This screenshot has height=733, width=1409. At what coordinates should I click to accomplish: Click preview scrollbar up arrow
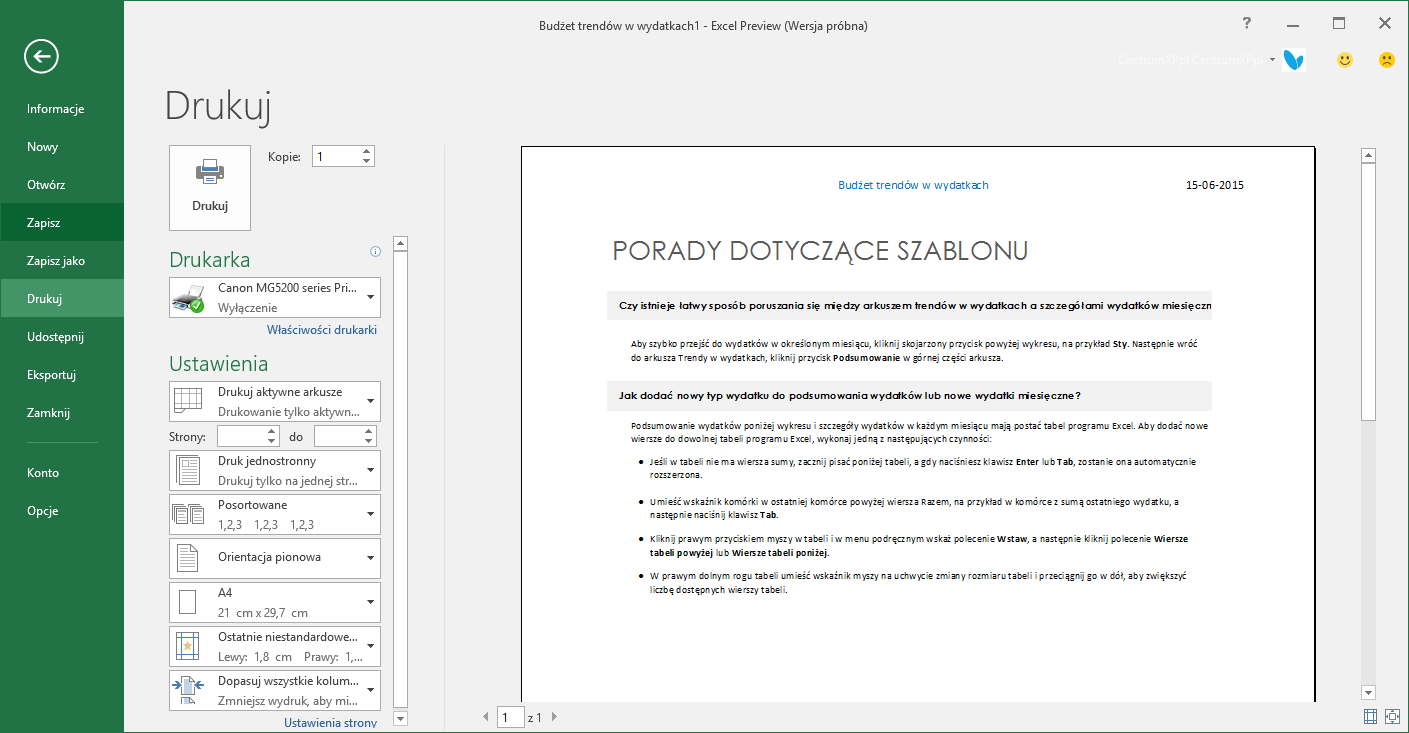click(x=1368, y=154)
